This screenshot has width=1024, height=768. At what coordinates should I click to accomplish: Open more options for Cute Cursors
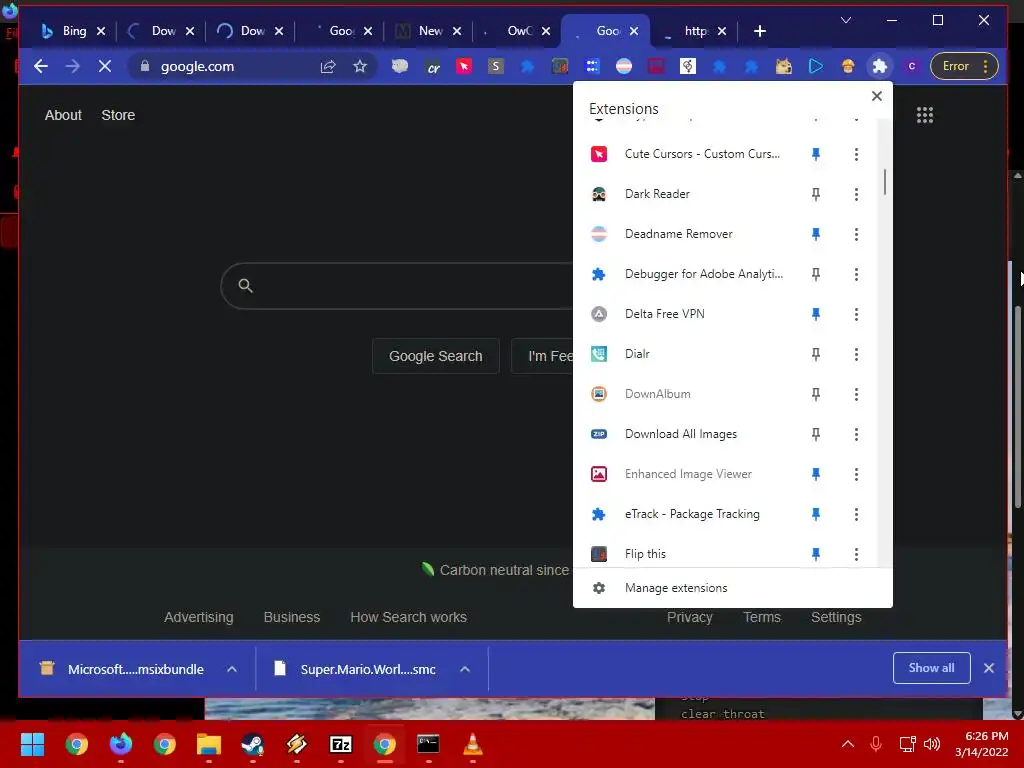coord(856,154)
